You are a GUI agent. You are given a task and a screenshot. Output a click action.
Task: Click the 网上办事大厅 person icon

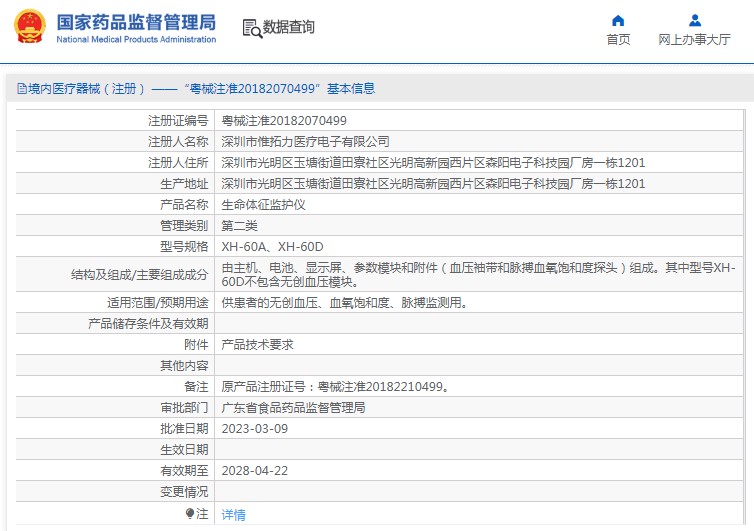(694, 20)
